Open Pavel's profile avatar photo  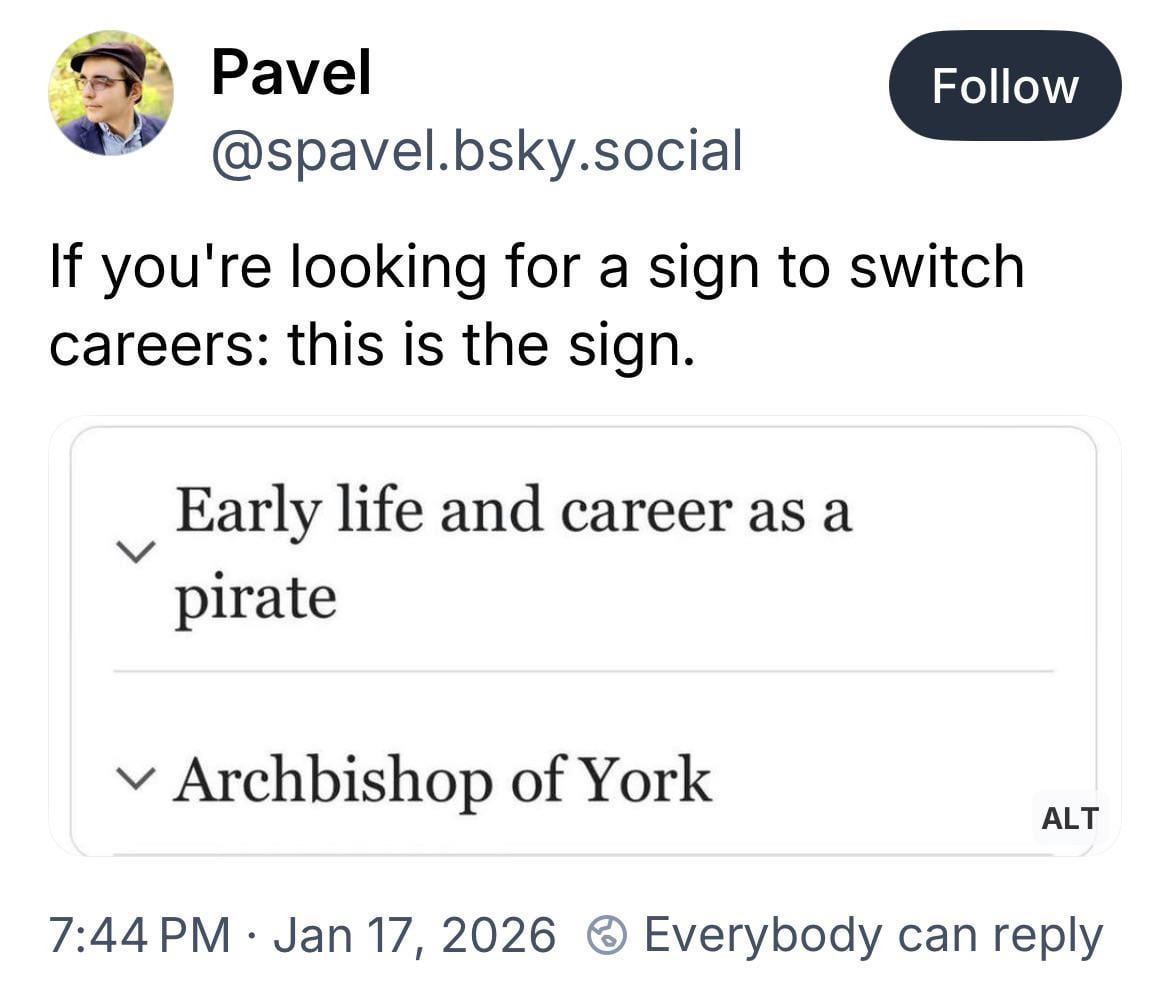pyautogui.click(x=110, y=93)
